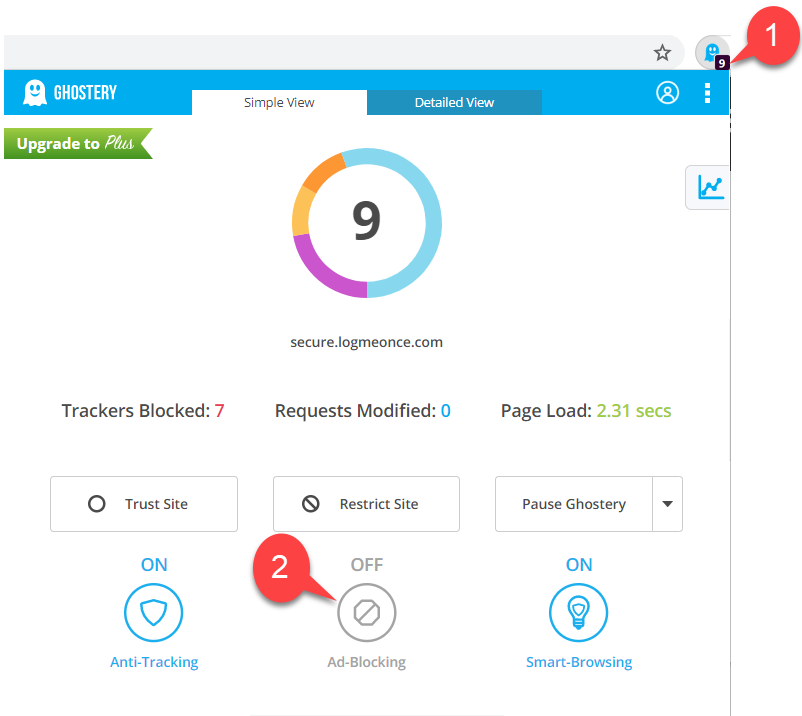The height and width of the screenshot is (716, 802).
Task: Click the tracker count donut chart
Action: [x=367, y=223]
